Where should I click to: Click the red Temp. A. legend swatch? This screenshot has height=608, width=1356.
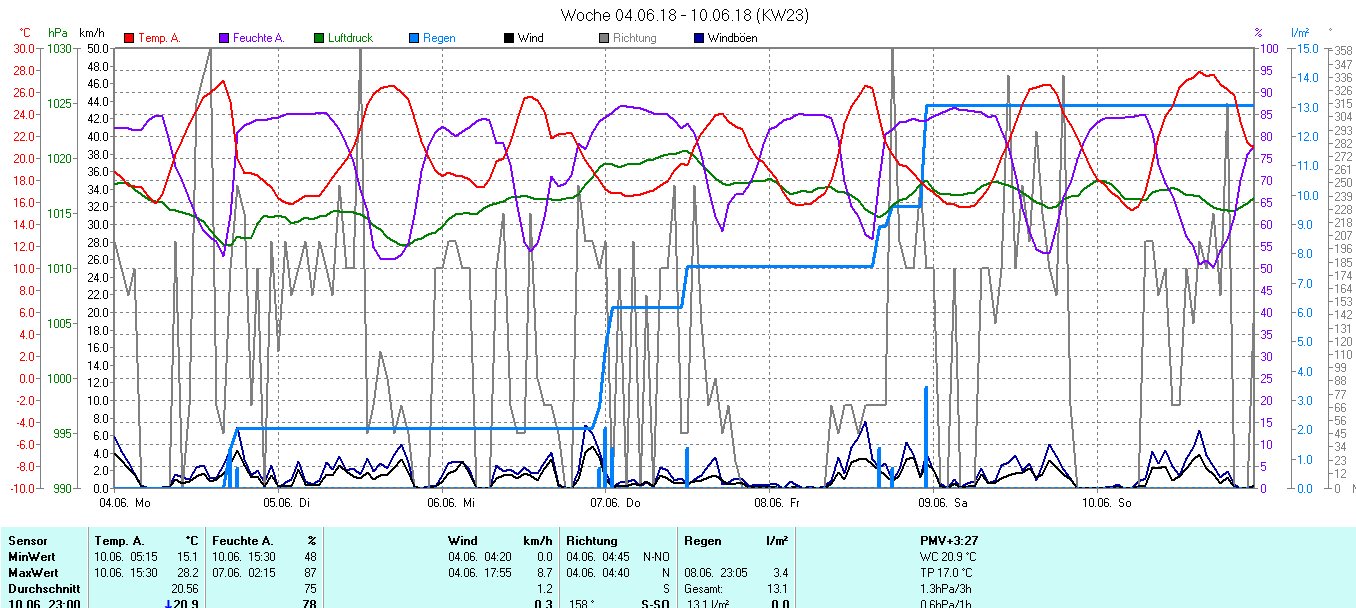pyautogui.click(x=129, y=38)
